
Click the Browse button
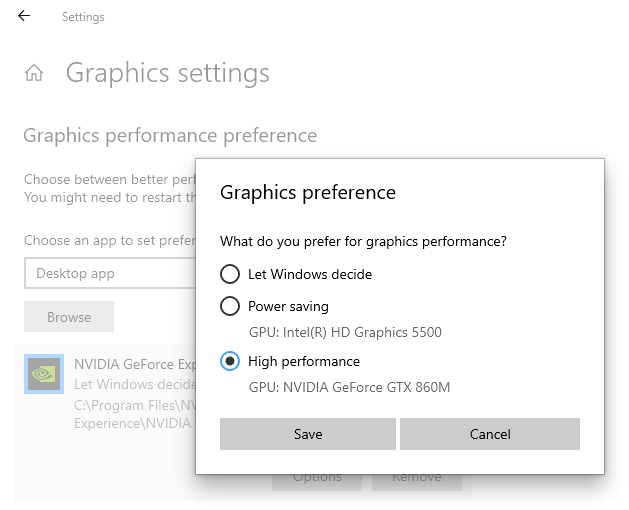(69, 317)
